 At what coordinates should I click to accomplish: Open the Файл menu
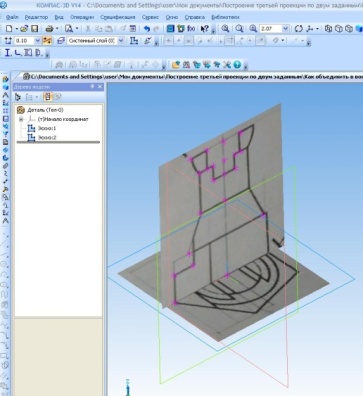pyautogui.click(x=12, y=17)
